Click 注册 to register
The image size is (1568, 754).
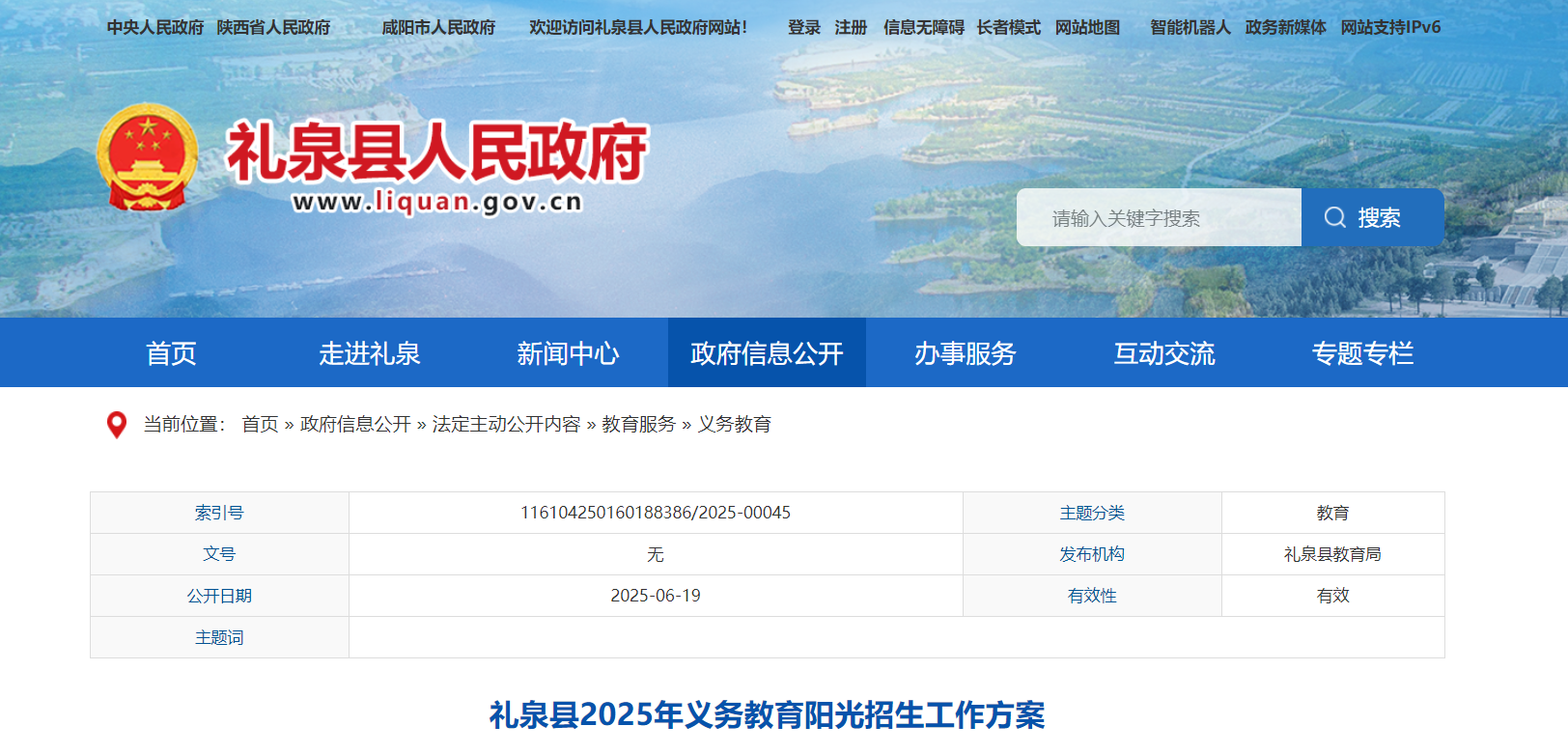[851, 27]
